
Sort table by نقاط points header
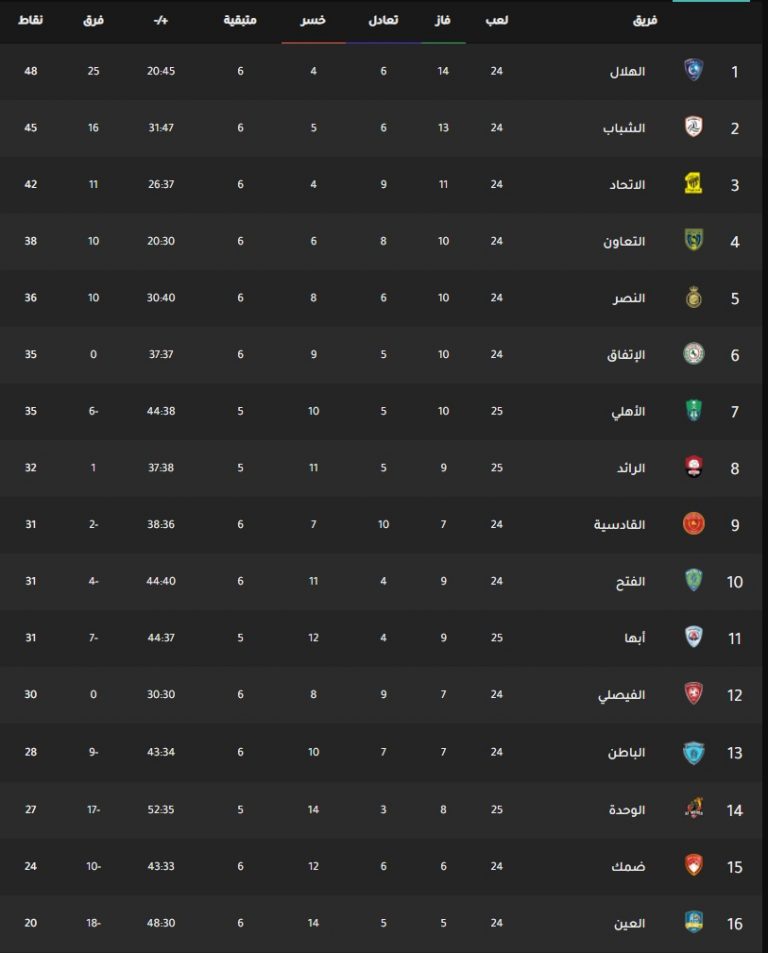[30, 20]
